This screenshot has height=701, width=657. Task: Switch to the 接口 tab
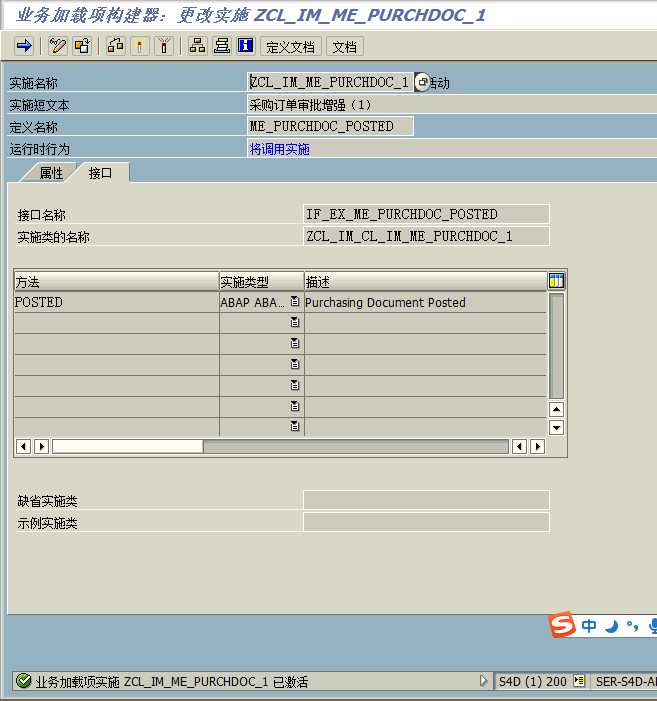point(101,173)
